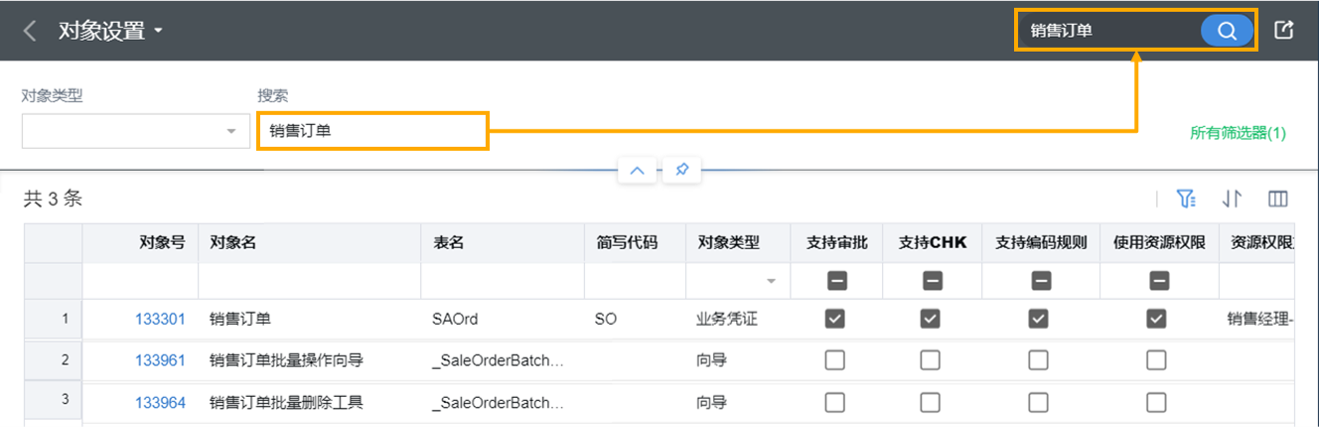Viewport: 1319px width, 427px height.
Task: Click the 搜索 input field with 销售订单
Action: 372,131
